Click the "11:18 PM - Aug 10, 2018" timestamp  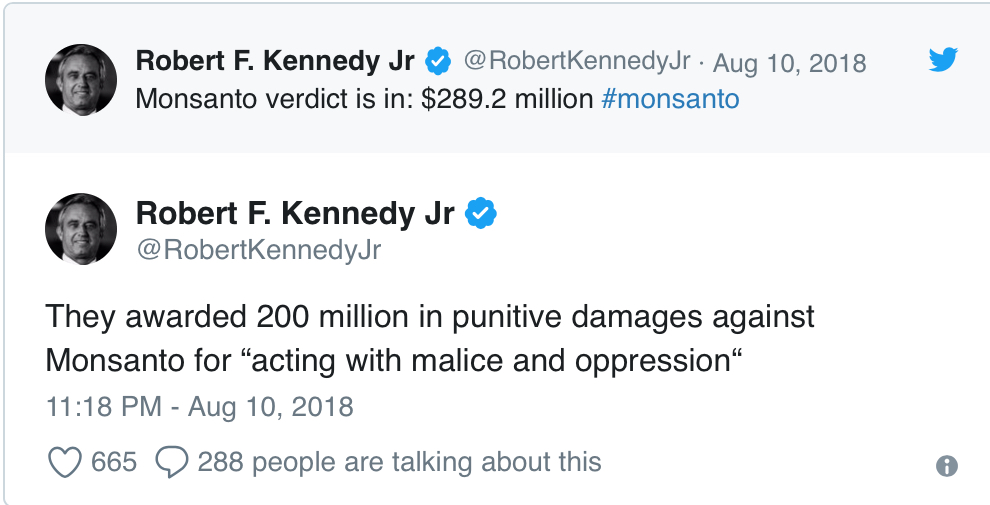point(200,407)
